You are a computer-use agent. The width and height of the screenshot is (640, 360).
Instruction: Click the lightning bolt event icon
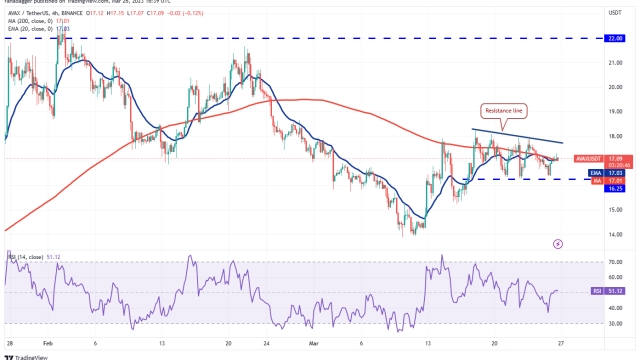(x=558, y=244)
